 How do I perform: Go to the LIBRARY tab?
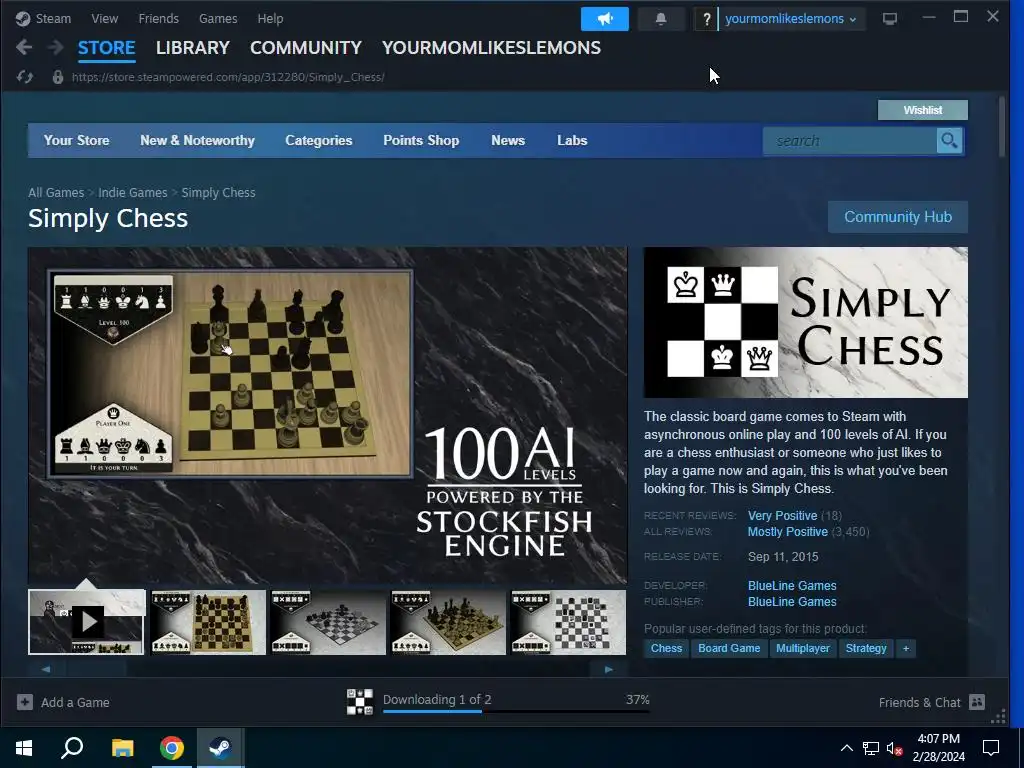(193, 48)
